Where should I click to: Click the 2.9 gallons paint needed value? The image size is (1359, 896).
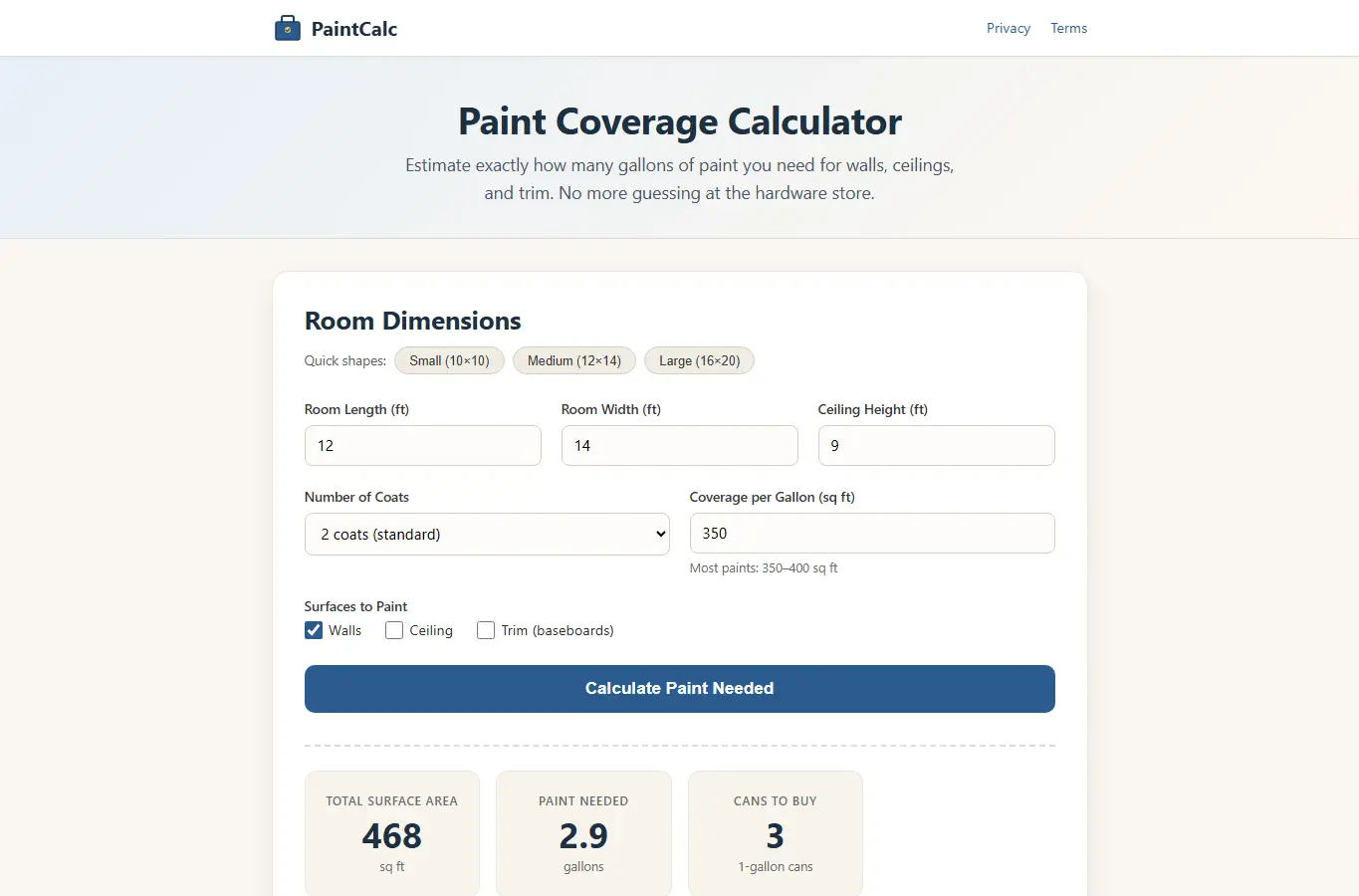coord(583,836)
